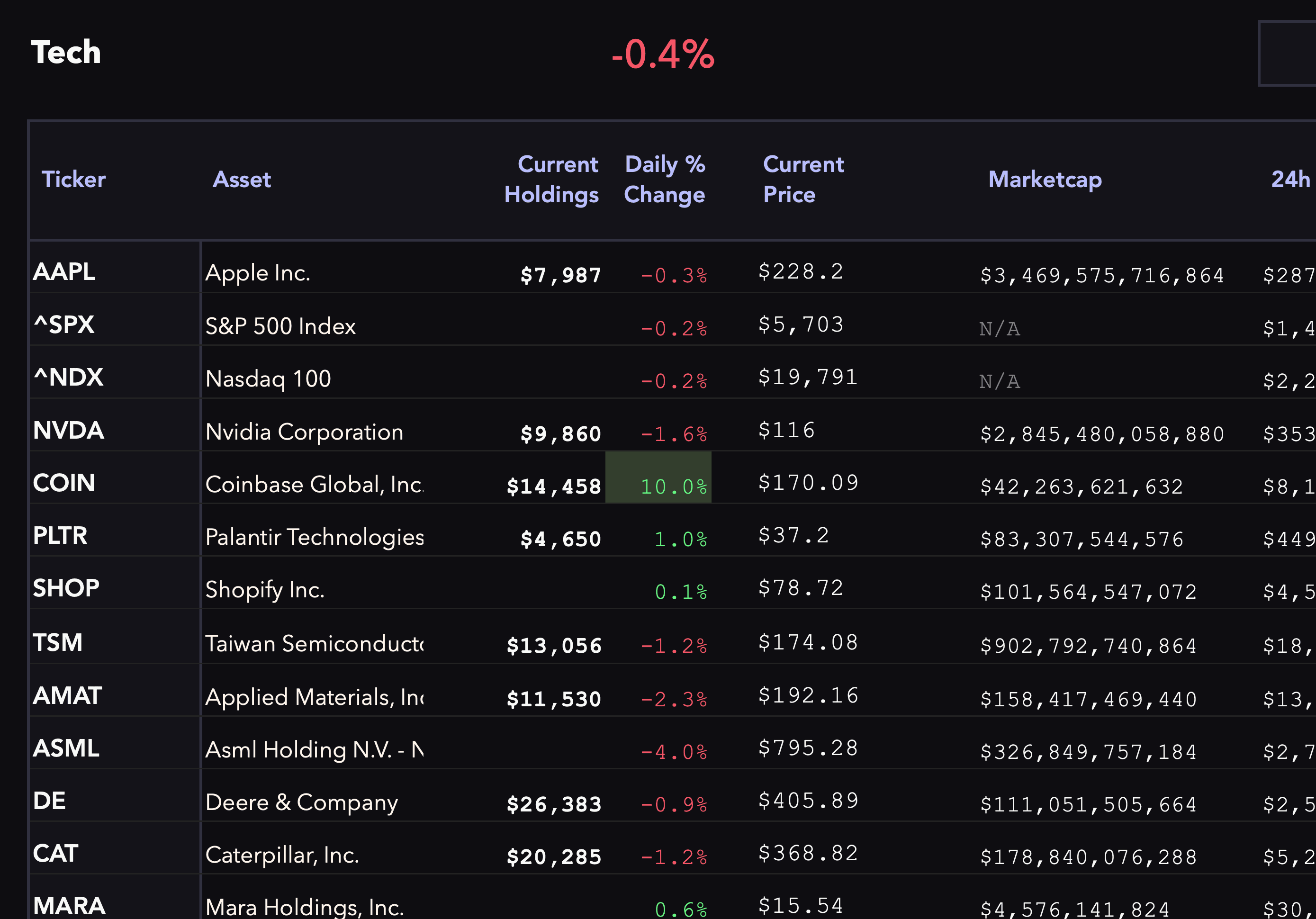Click the $42,263,621,632 marketcap value
Screen dimensions: 1316x919
point(1082,487)
